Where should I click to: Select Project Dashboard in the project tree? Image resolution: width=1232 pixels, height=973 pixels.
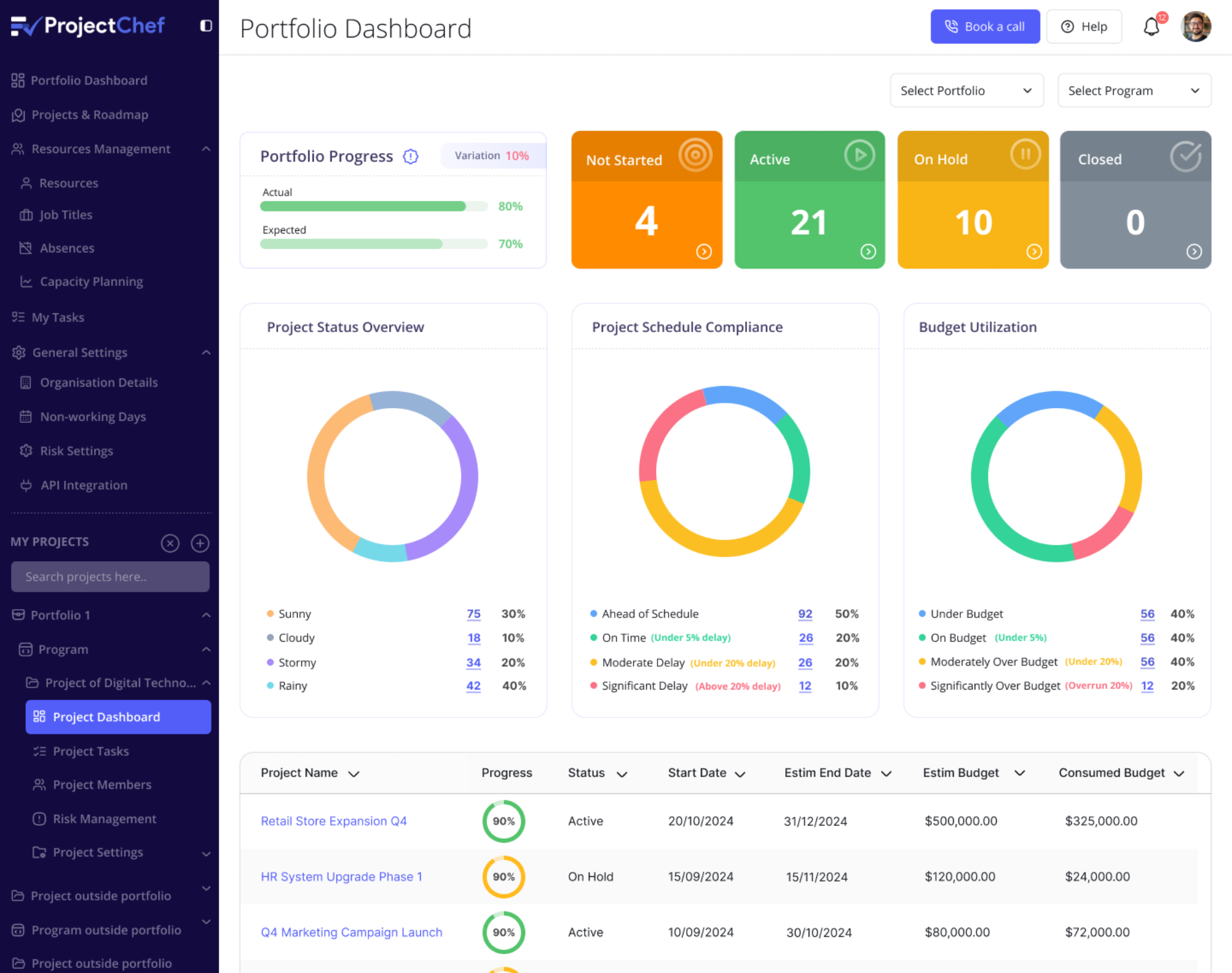pos(118,717)
